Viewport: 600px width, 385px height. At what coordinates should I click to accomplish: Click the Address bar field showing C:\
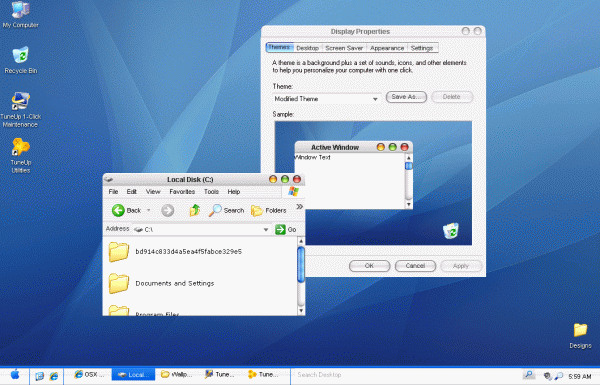click(201, 230)
